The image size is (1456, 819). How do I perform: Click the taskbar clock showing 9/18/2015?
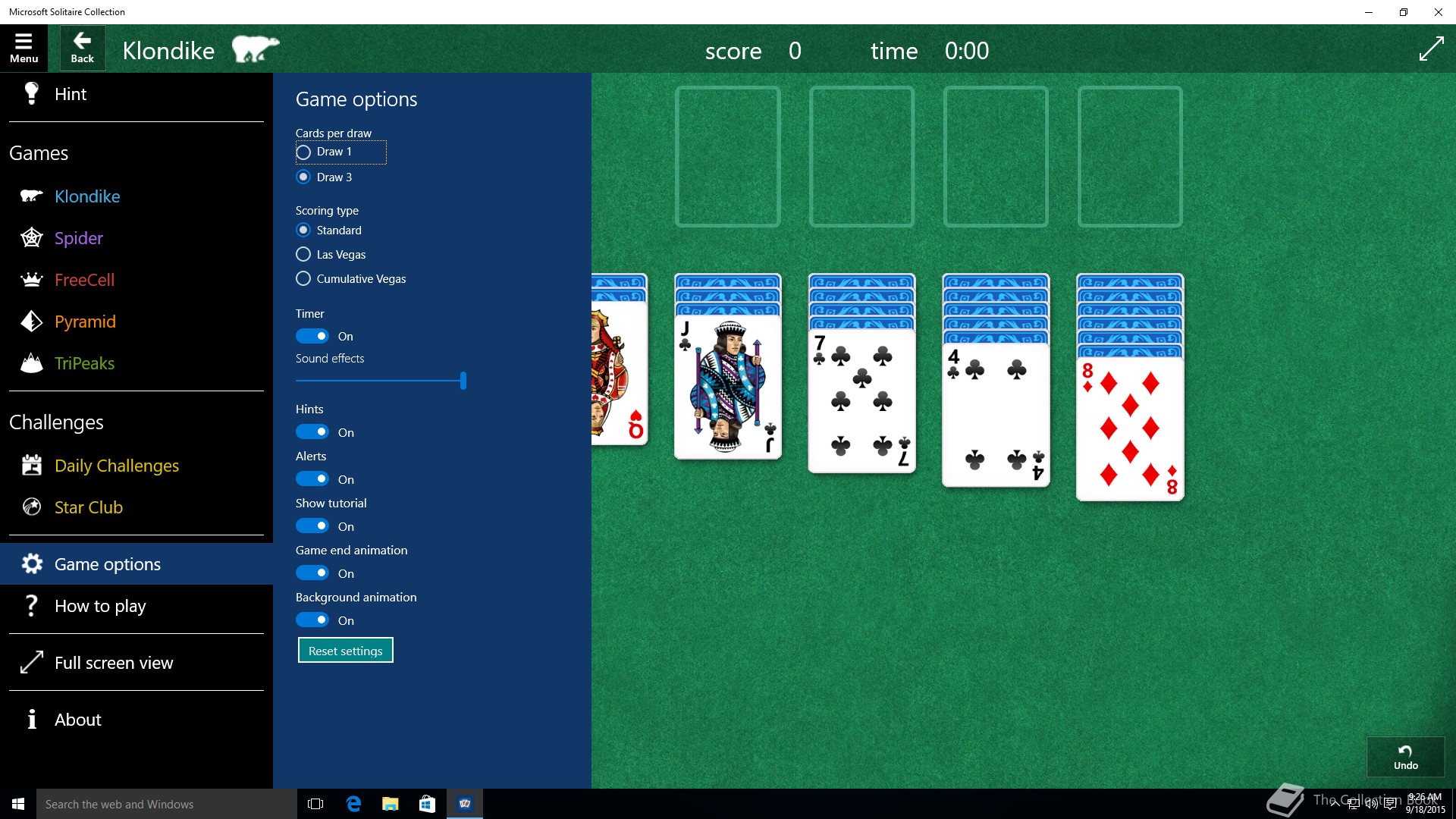click(x=1425, y=804)
